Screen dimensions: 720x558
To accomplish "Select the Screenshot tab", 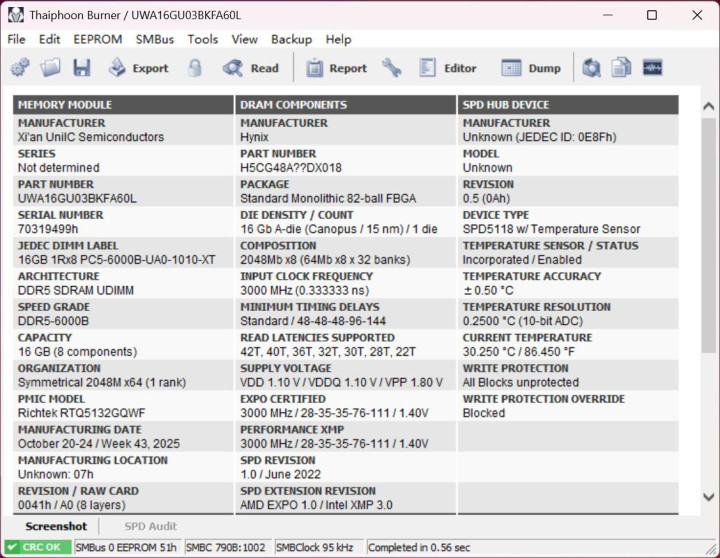I will [x=56, y=526].
